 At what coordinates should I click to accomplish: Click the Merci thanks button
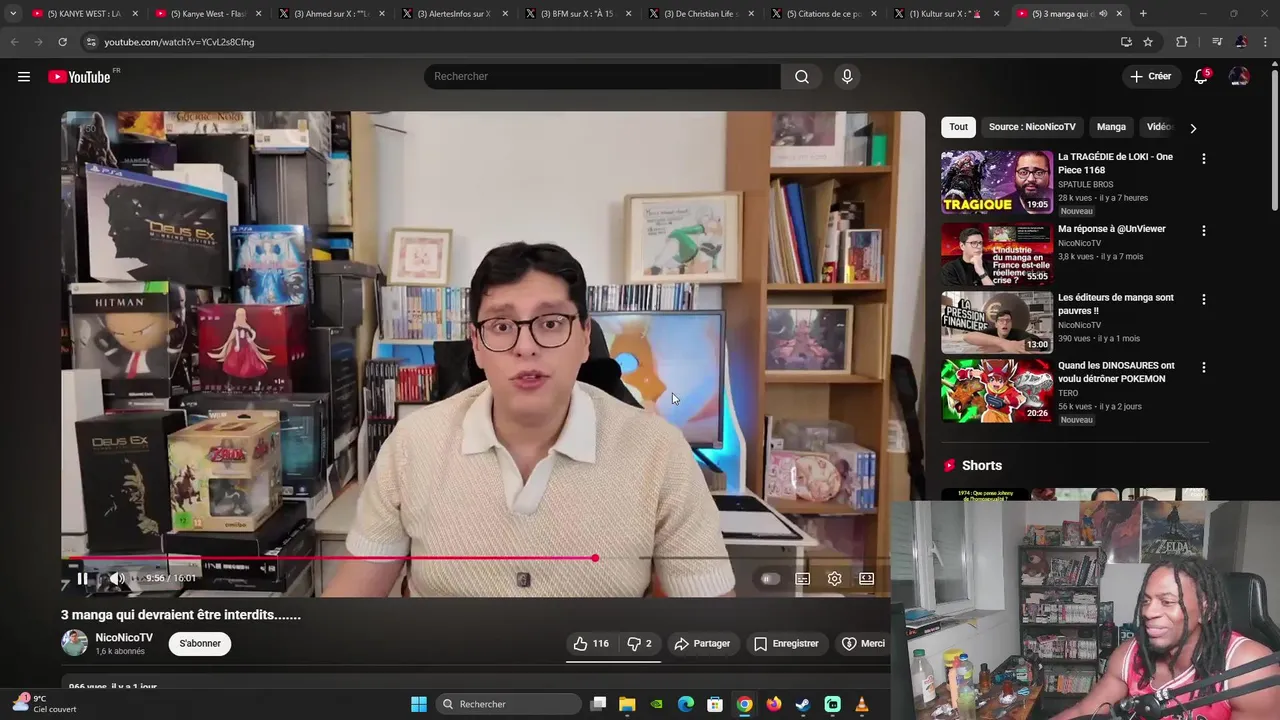click(x=864, y=643)
